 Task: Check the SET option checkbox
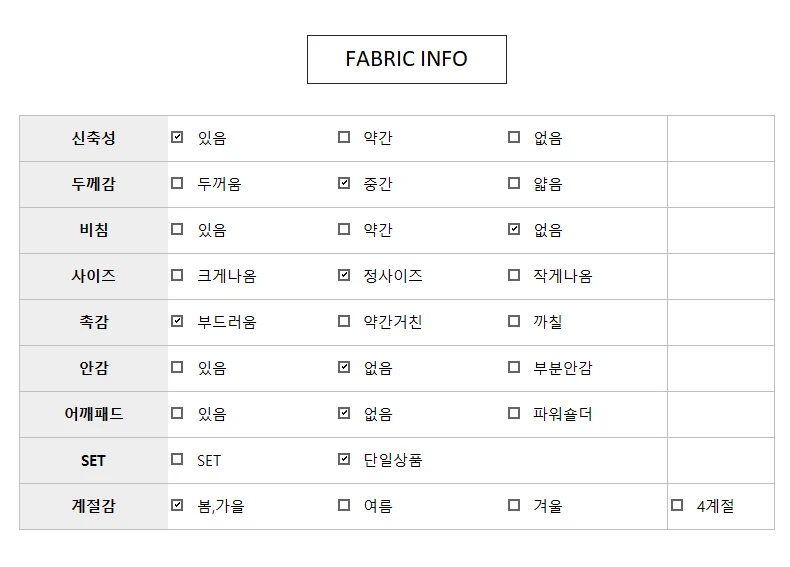click(x=177, y=459)
